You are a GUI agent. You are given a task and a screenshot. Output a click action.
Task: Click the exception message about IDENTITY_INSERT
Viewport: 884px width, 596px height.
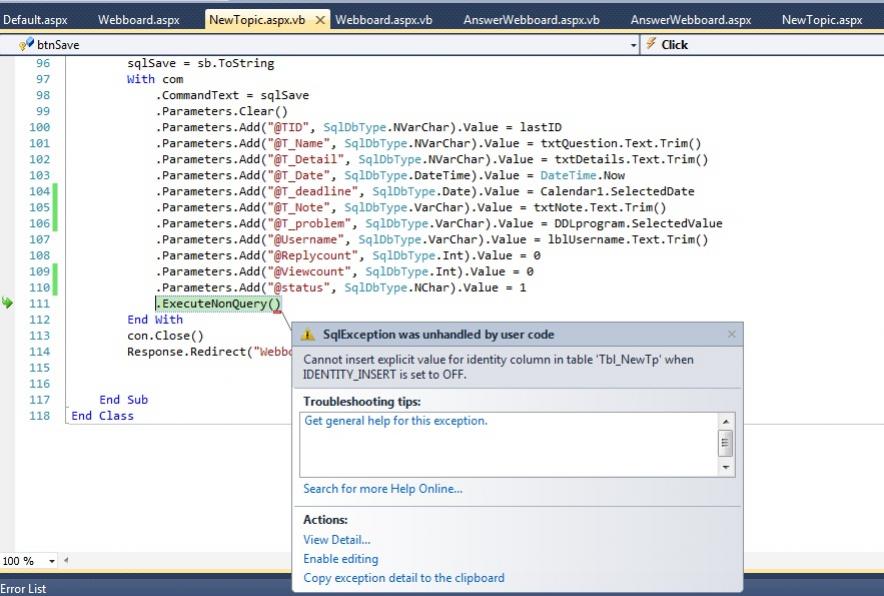pyautogui.click(x=498, y=367)
